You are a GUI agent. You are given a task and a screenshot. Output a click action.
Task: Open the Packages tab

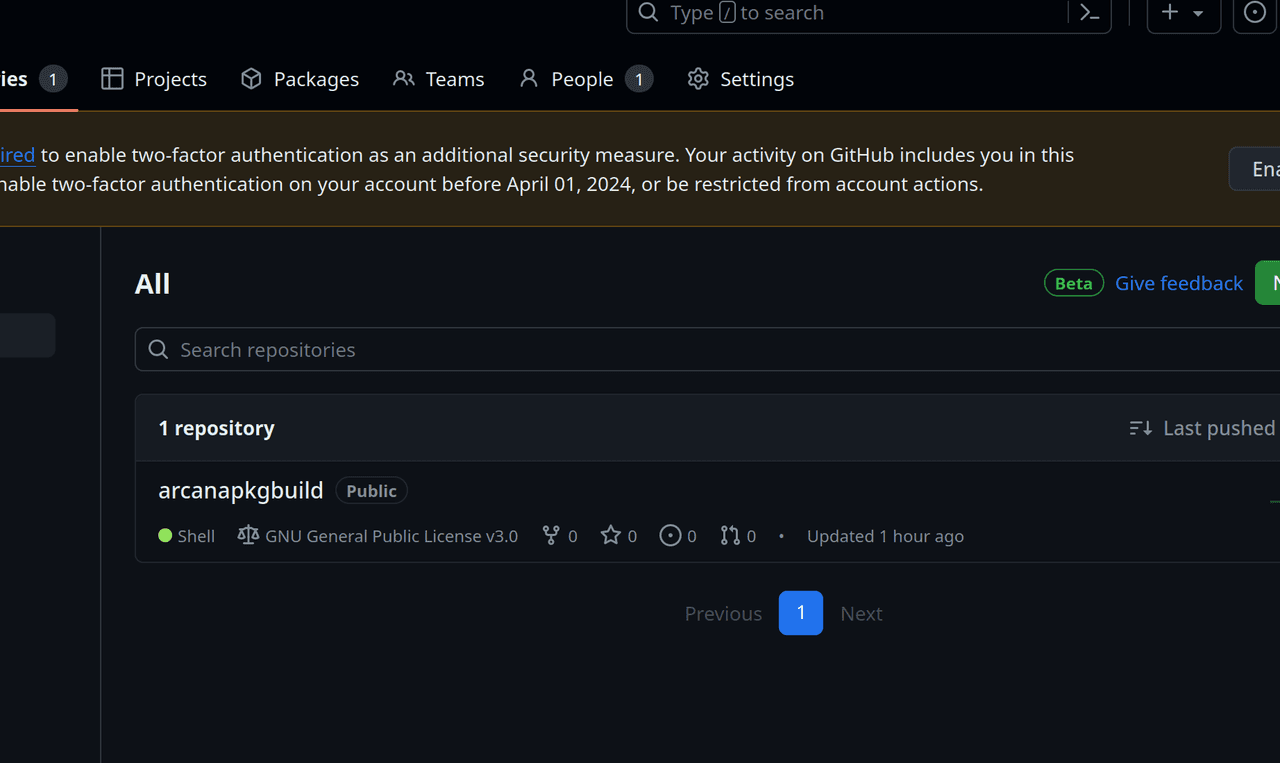click(x=300, y=79)
